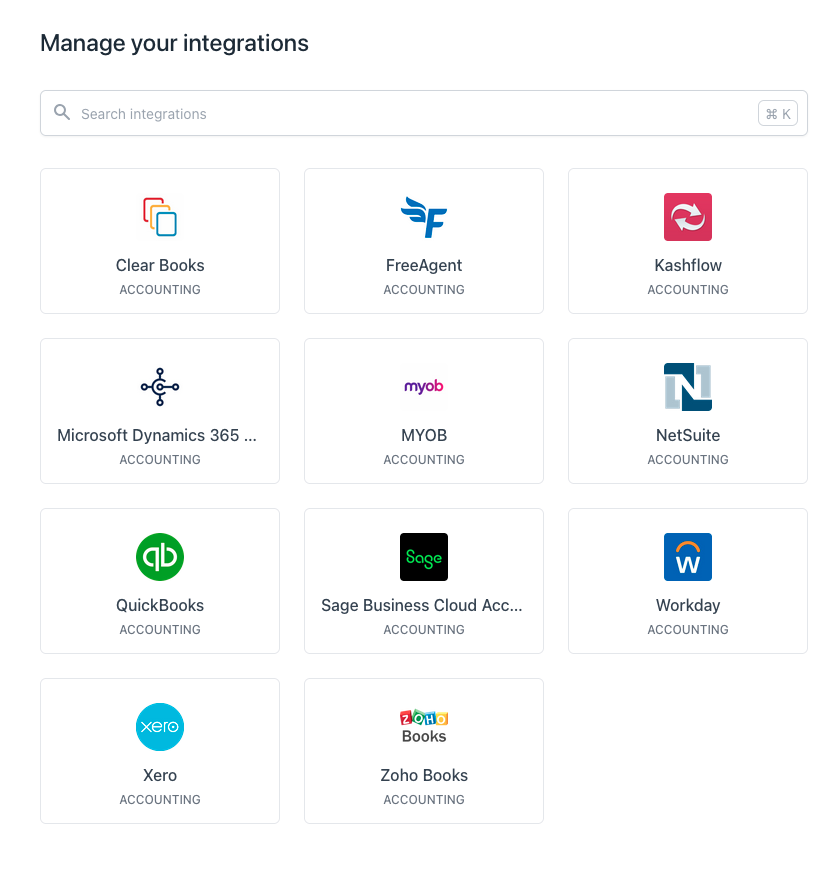The image size is (840, 891).
Task: Click the green QuickBooks logo
Action: (160, 557)
